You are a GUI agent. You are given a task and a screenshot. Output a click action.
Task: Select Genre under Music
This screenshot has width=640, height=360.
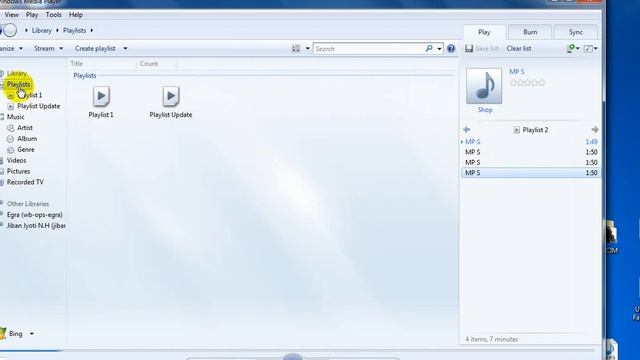[26, 149]
